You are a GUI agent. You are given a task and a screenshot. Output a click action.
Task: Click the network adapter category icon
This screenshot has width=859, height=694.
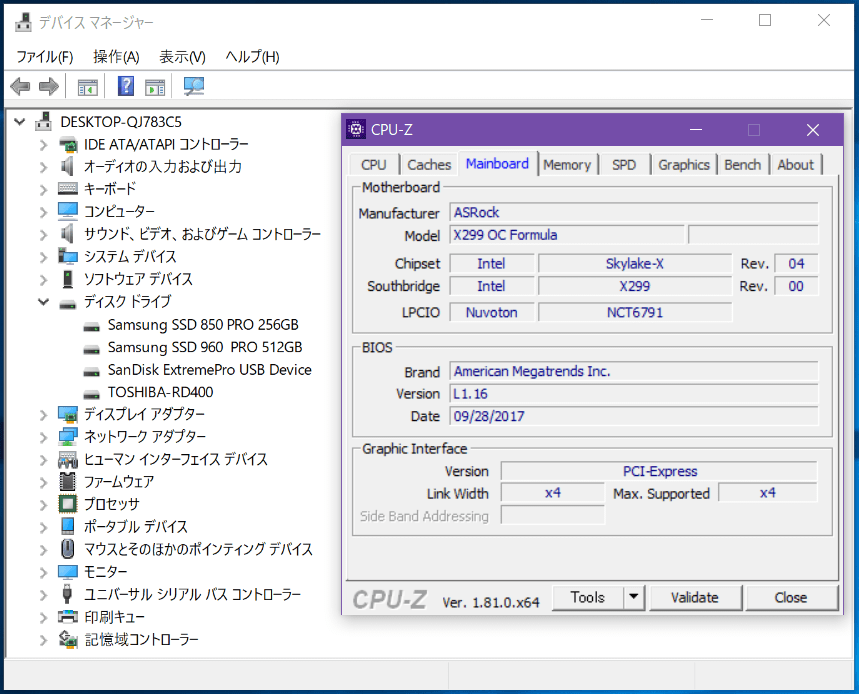(68, 437)
